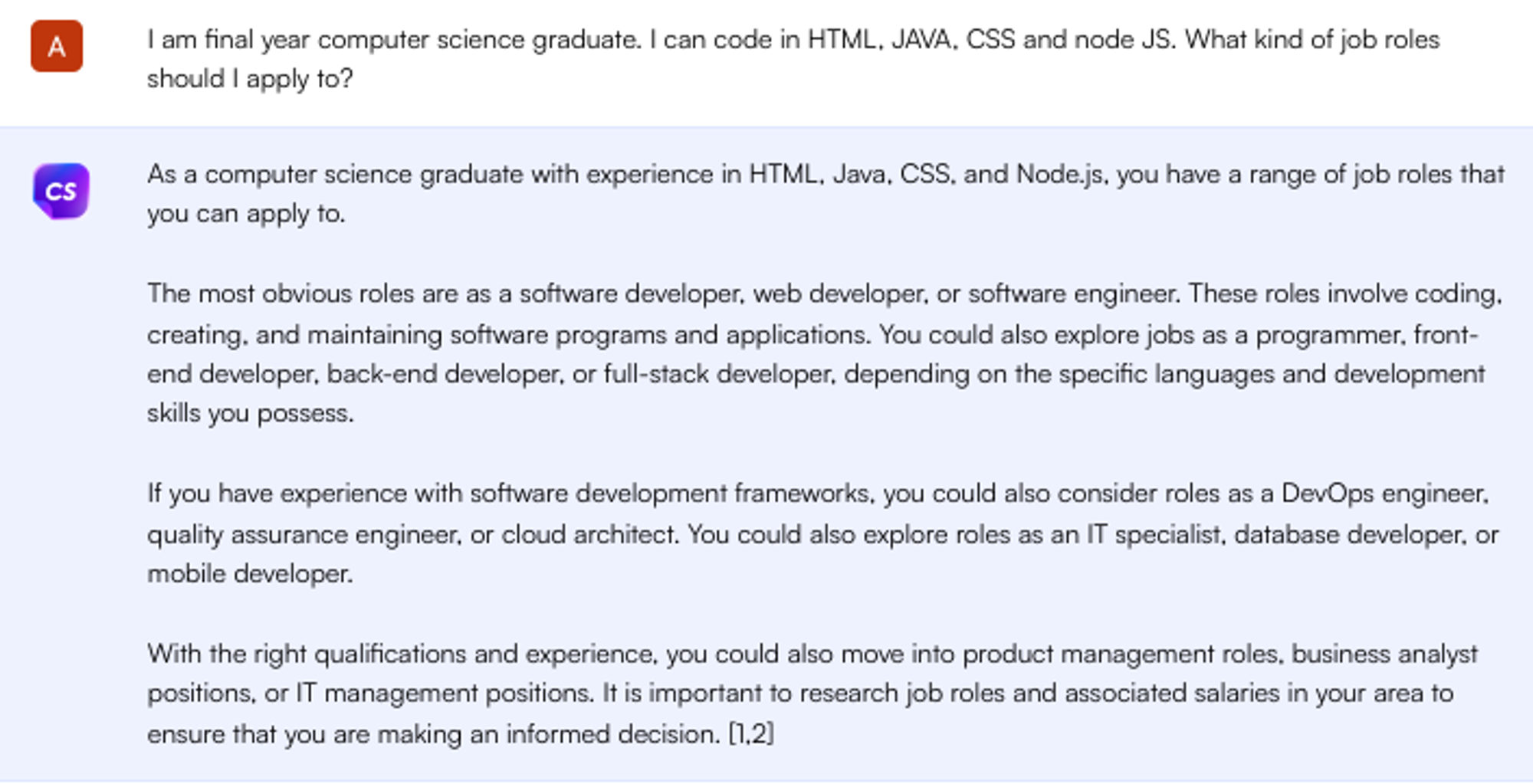Click the paragraph starting "If you have experience"
Screen dimensions: 1533x784
click(822, 533)
